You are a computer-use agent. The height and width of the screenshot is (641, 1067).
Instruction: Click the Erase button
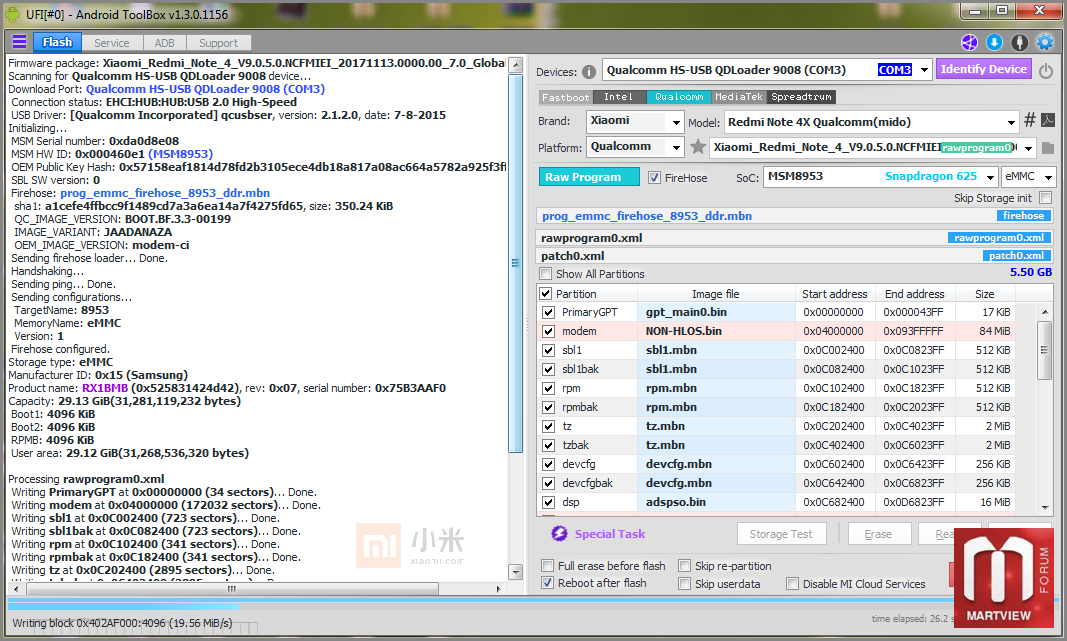879,534
